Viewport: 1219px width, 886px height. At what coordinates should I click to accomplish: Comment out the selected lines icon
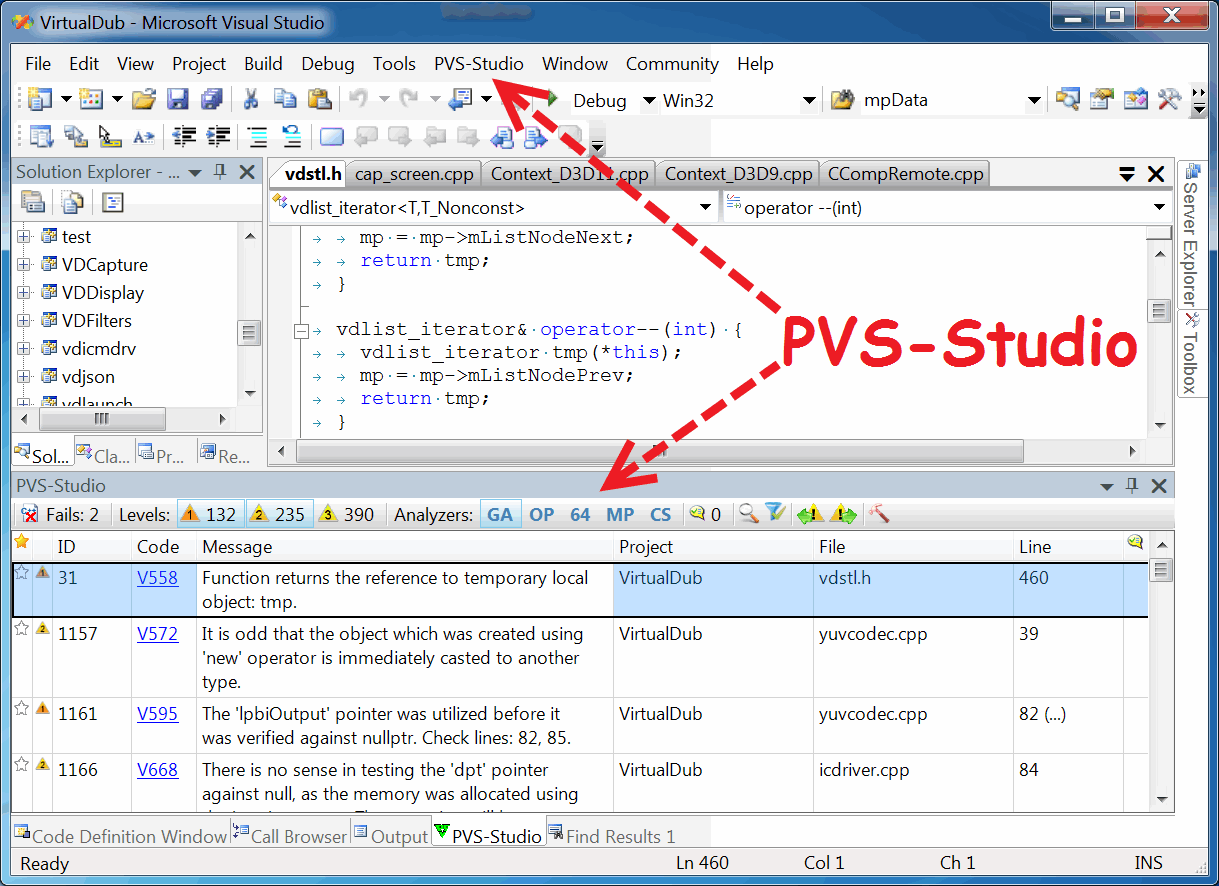257,137
